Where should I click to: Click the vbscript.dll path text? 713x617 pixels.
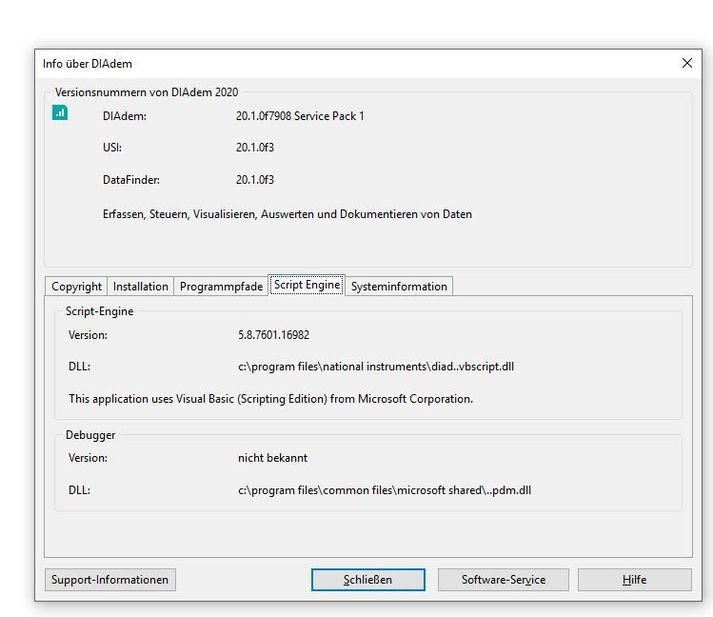[376, 366]
